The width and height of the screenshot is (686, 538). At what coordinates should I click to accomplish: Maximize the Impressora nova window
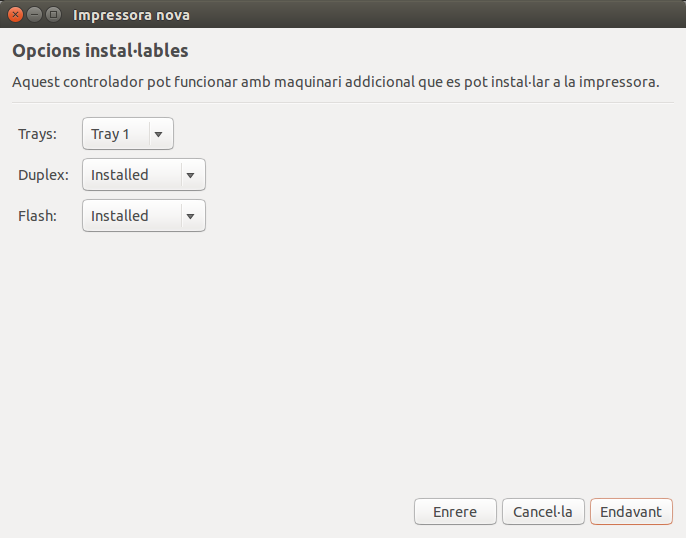pos(53,15)
